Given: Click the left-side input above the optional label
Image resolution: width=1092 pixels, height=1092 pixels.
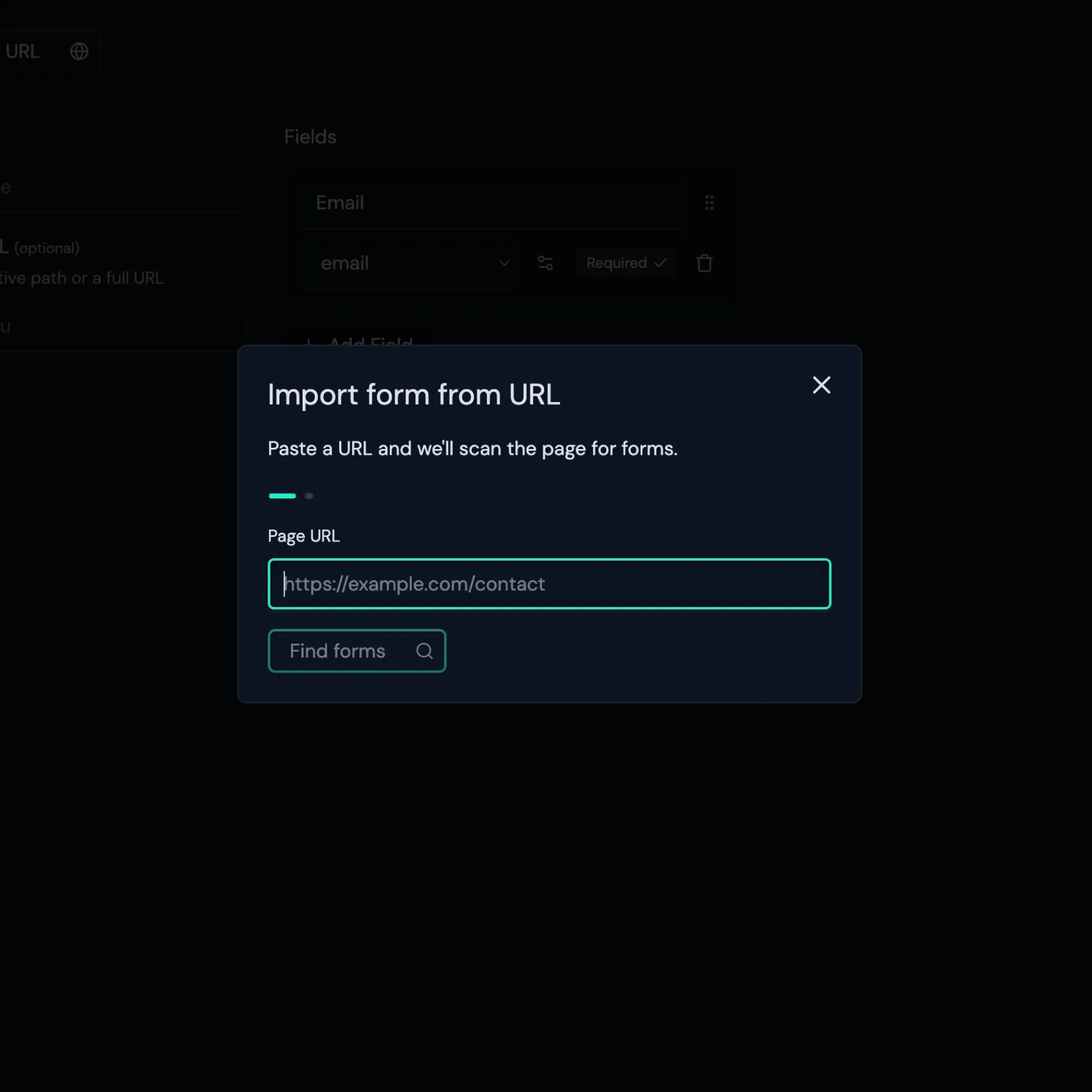Looking at the screenshot, I should [x=119, y=188].
